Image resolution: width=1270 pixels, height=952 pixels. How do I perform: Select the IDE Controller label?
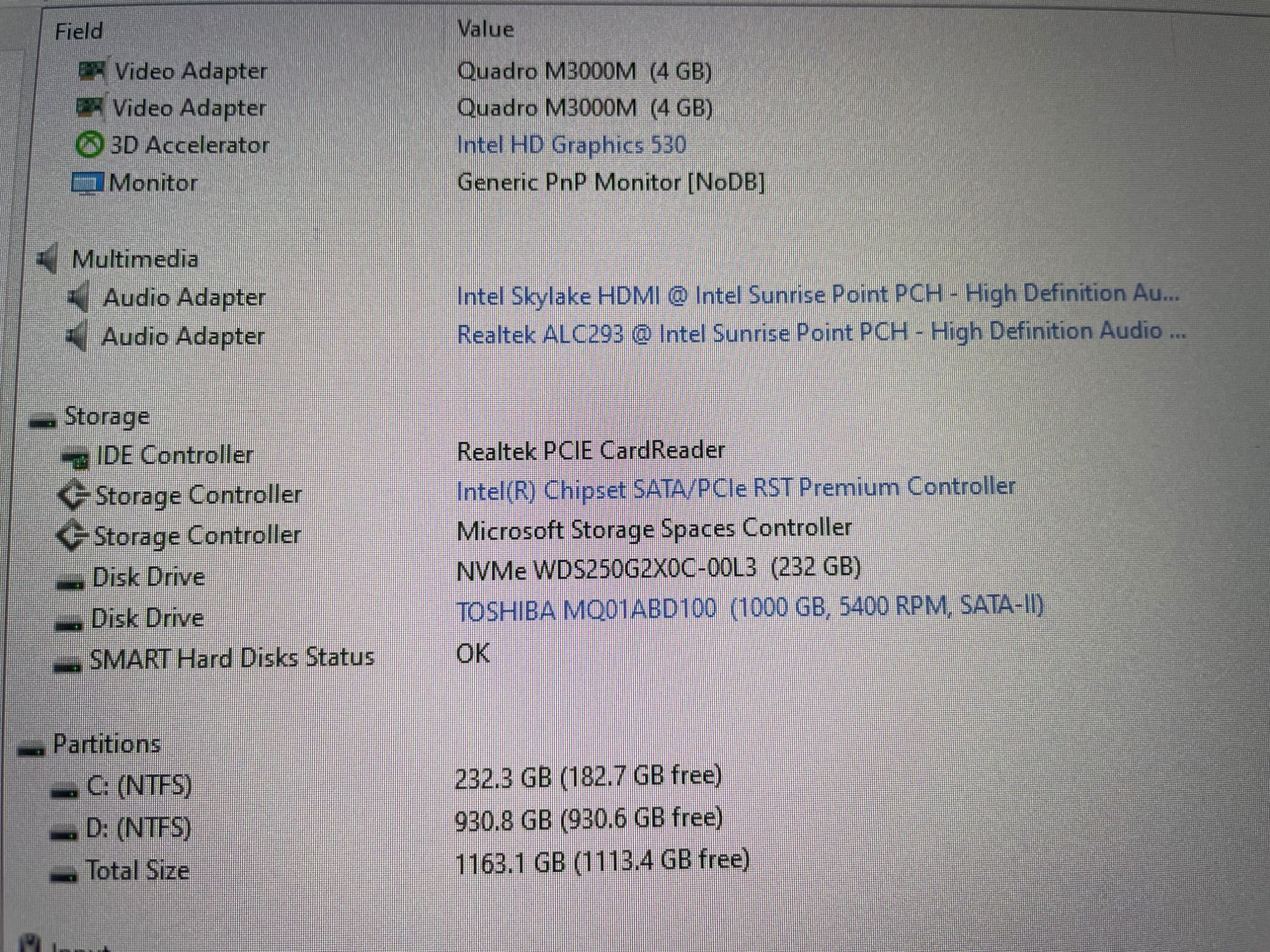point(175,455)
